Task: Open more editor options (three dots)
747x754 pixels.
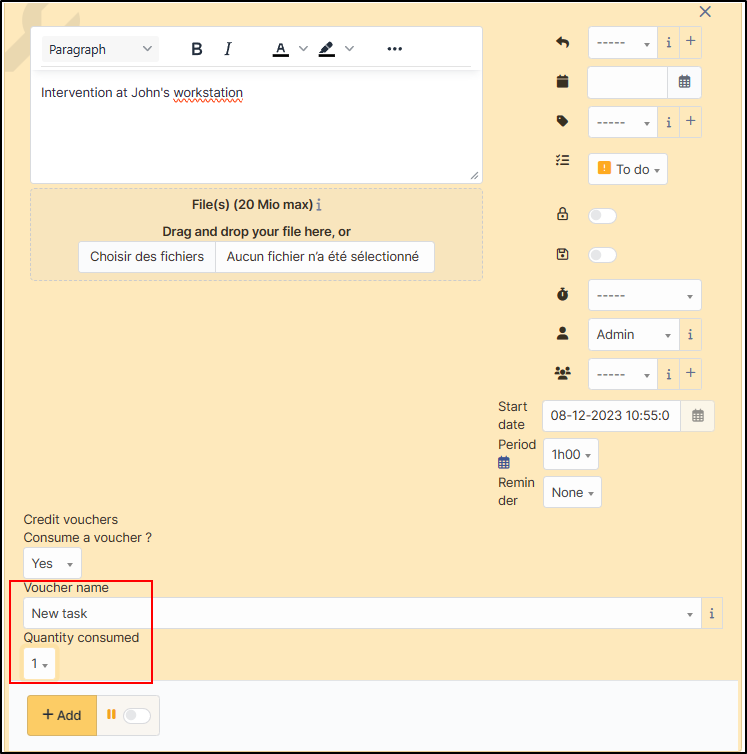Action: tap(394, 49)
